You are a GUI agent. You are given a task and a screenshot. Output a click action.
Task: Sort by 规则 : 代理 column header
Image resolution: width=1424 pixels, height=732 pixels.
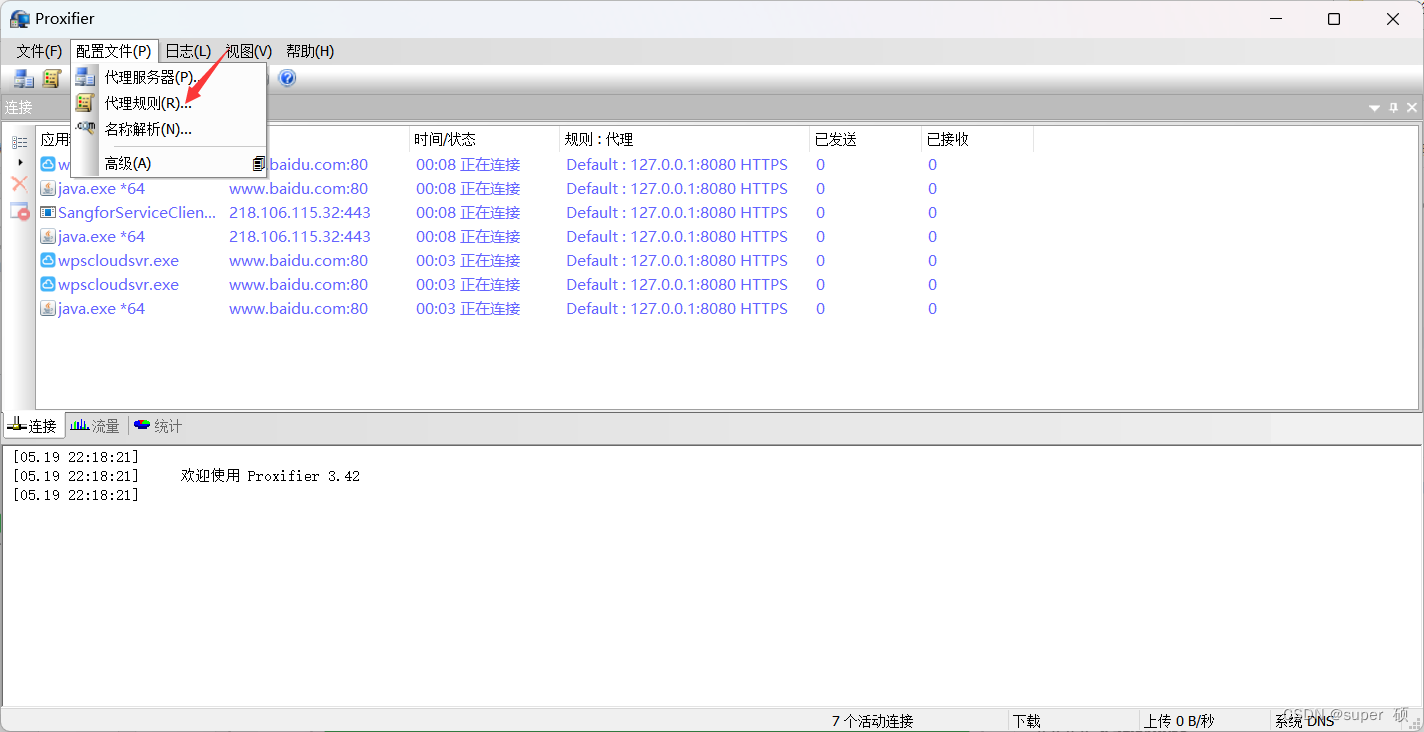[684, 139]
